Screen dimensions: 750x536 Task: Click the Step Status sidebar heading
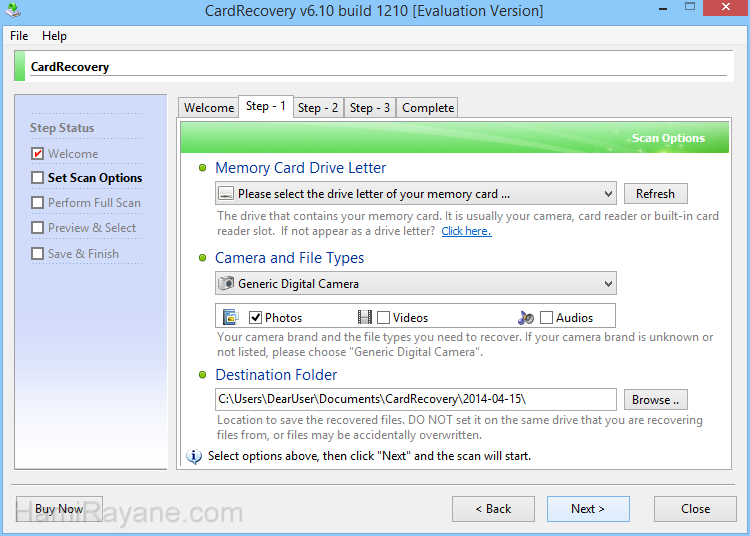62,128
